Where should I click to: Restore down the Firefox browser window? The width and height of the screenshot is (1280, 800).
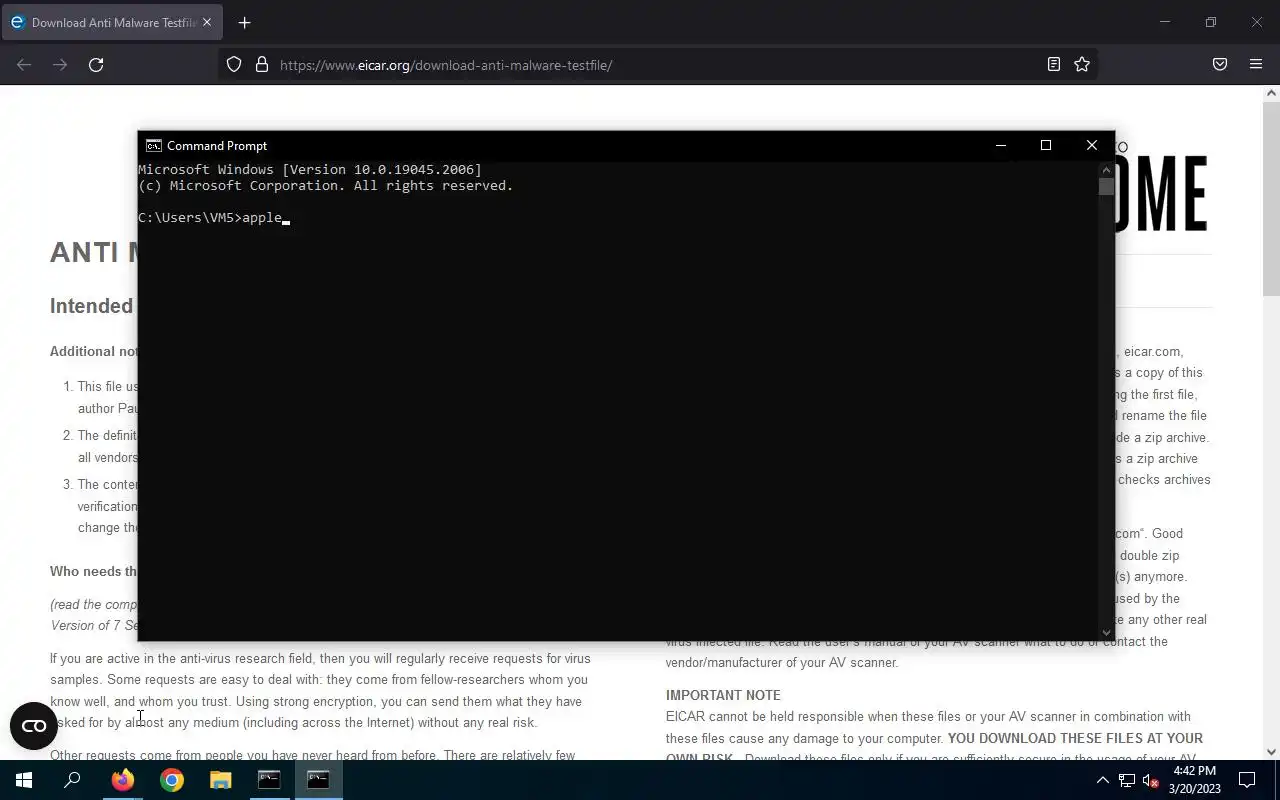tap(1210, 22)
